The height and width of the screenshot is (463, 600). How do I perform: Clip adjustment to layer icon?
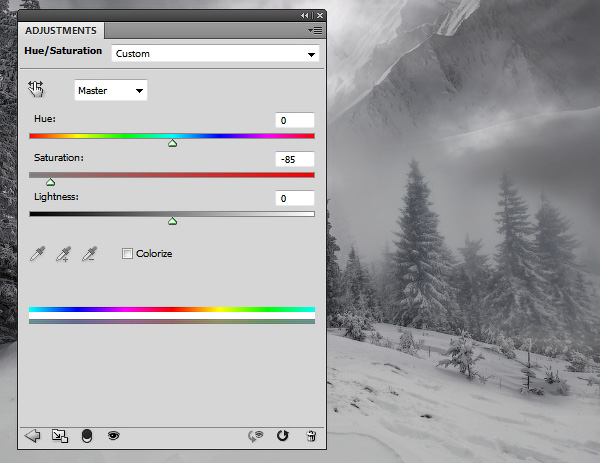pos(87,436)
